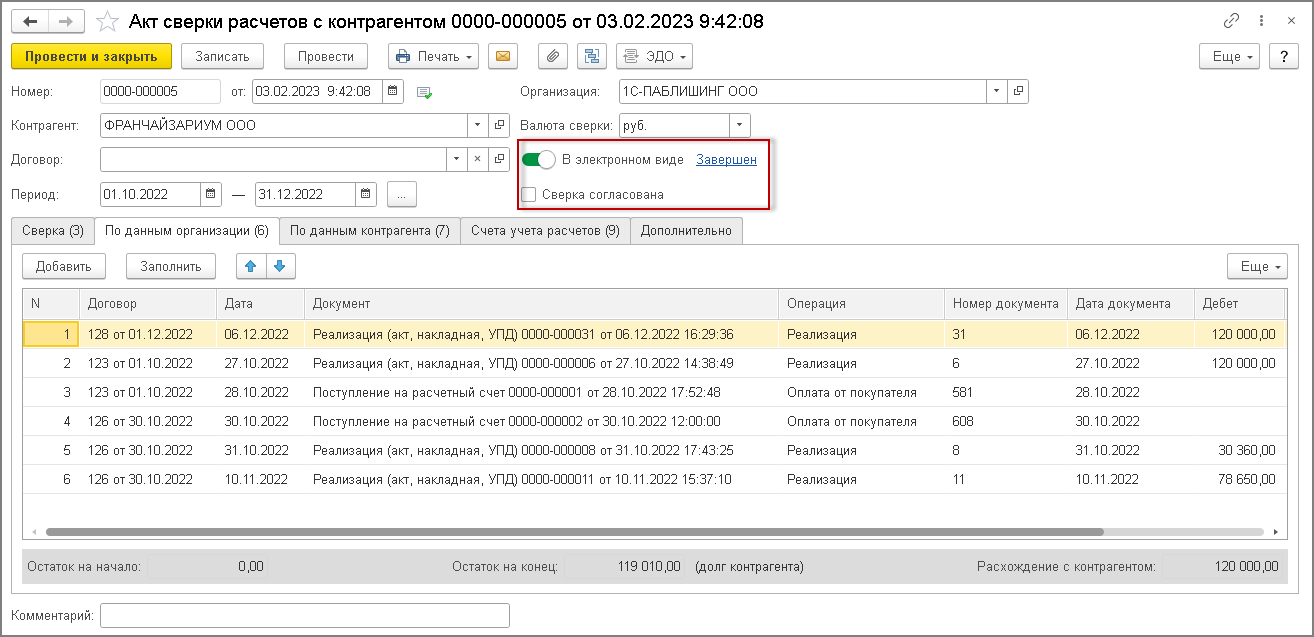Open the Печать dropdown menu
1314x637 pixels.
pos(434,56)
